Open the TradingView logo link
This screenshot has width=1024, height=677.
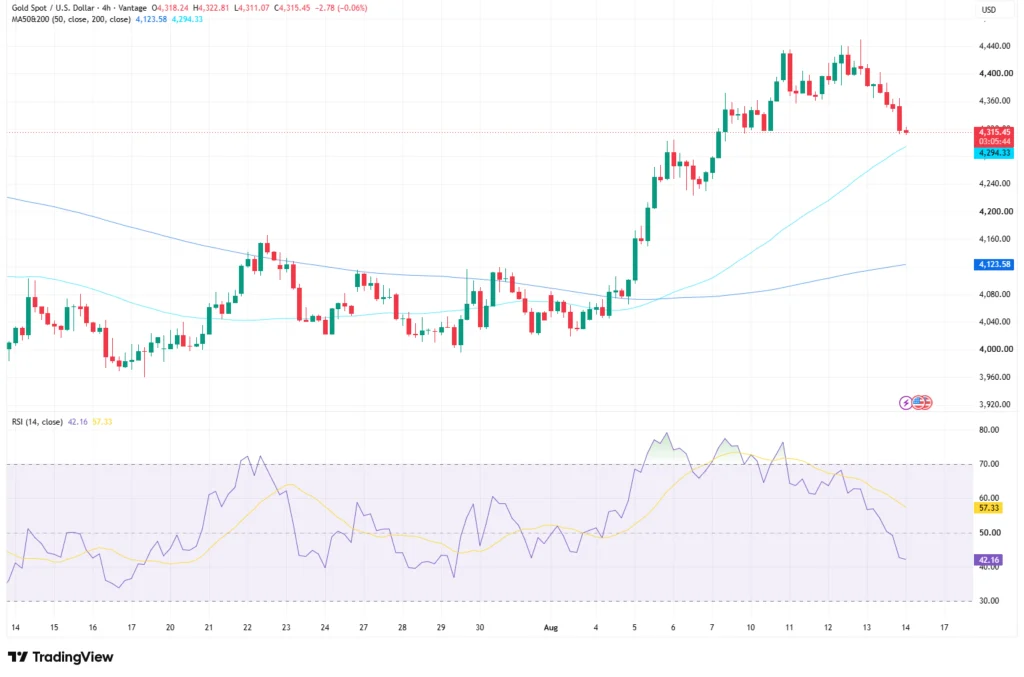pos(61,657)
